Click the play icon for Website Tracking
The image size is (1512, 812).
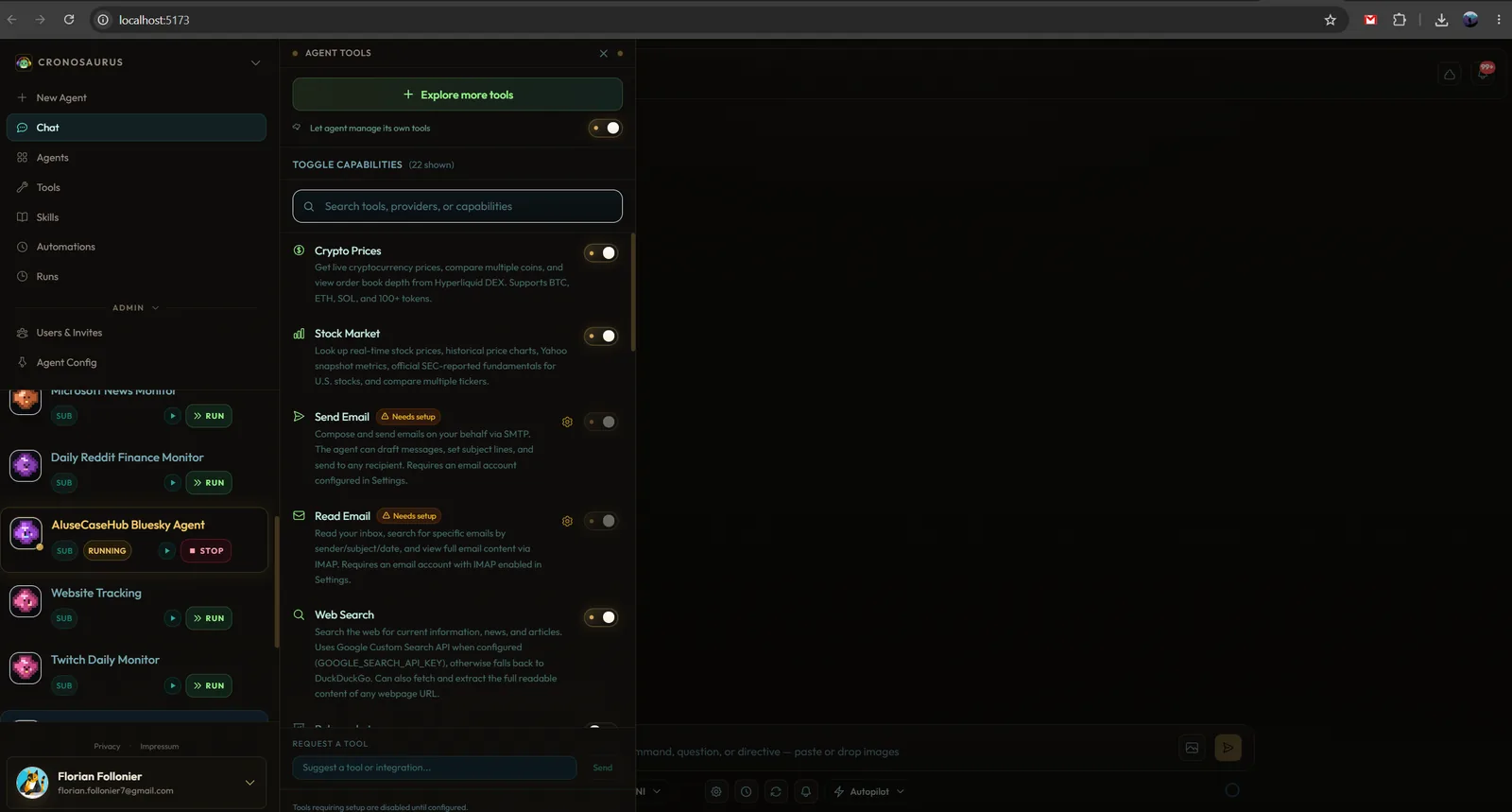point(172,618)
